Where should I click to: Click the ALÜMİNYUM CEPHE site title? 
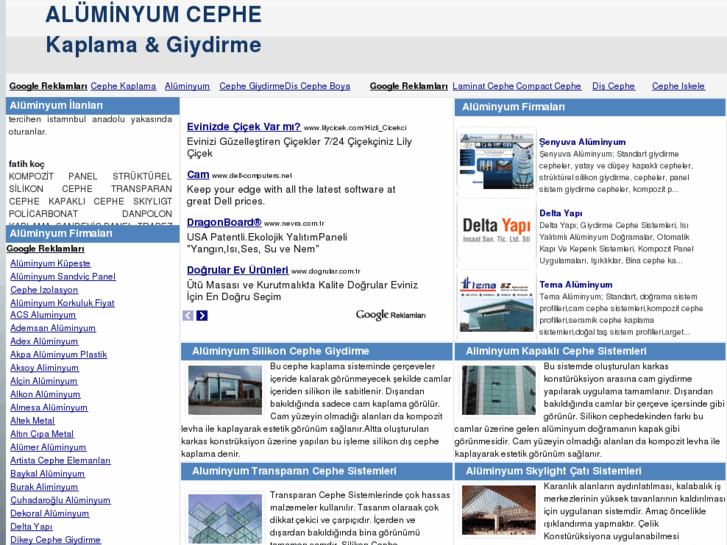(153, 14)
